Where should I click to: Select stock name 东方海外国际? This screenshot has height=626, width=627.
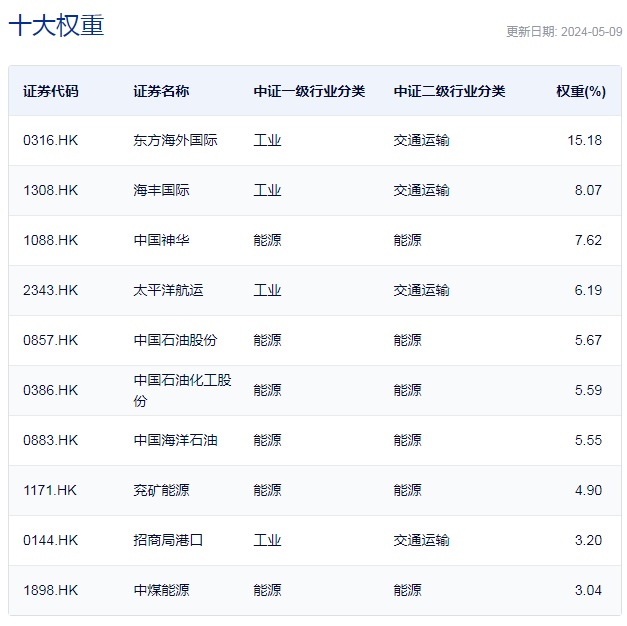[175, 140]
